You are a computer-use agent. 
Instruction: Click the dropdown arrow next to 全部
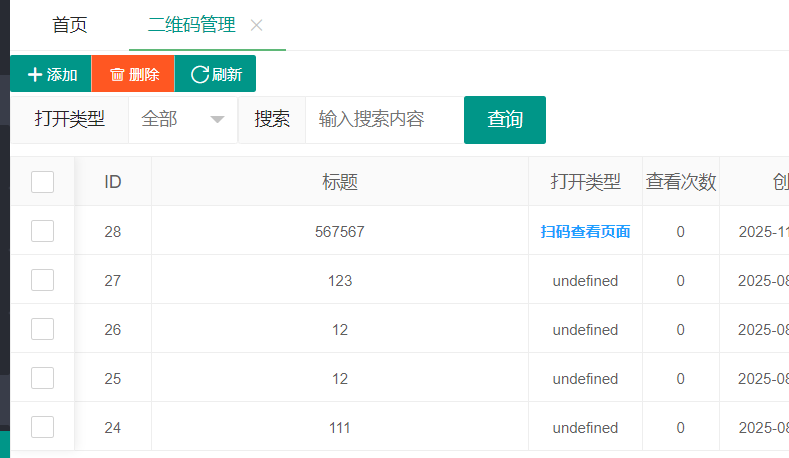[x=217, y=120]
